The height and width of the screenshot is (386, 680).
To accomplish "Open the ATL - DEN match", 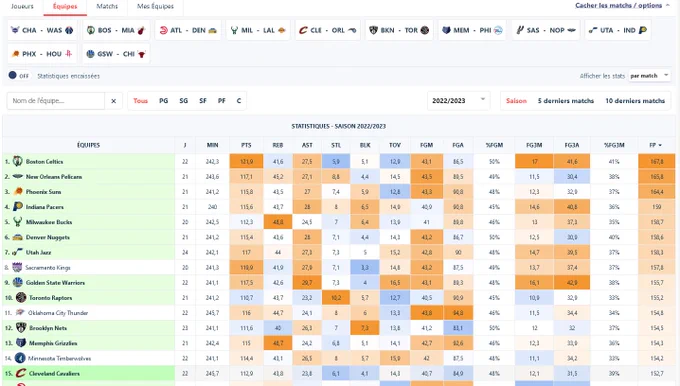I will click(x=188, y=30).
